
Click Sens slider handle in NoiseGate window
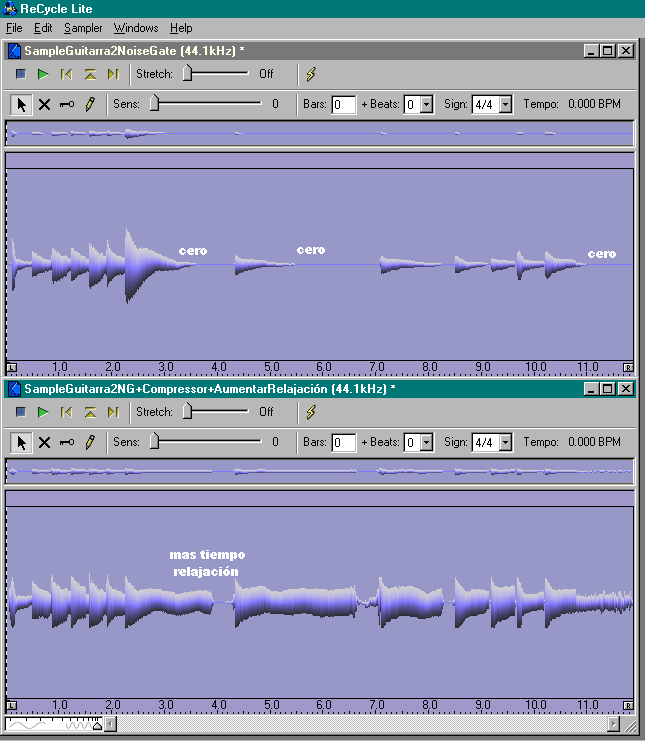154,103
